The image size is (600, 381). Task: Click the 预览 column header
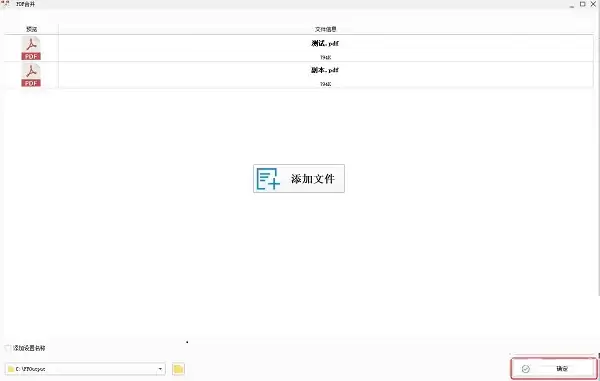(x=31, y=29)
